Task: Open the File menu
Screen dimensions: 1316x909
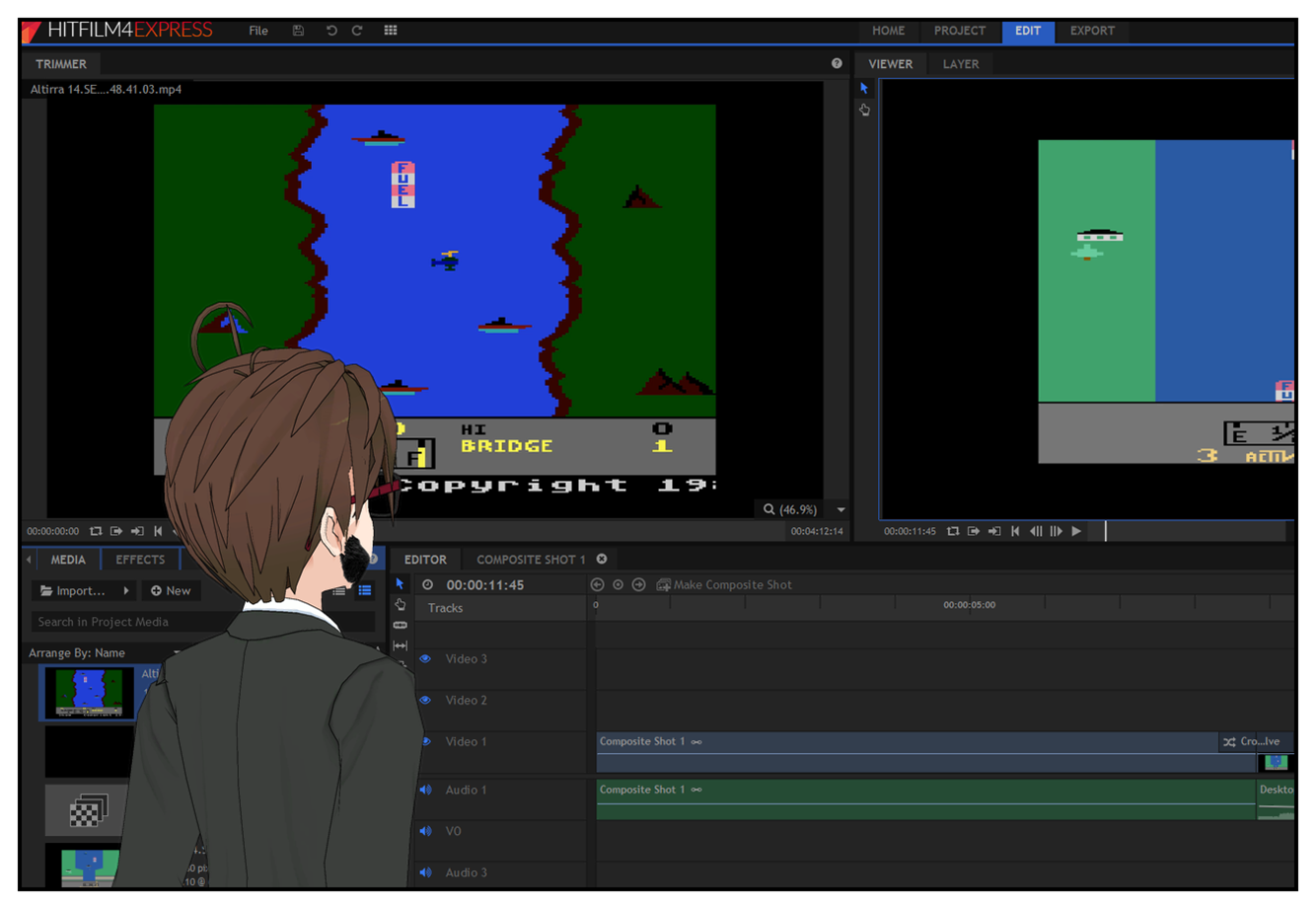Action: [x=258, y=31]
